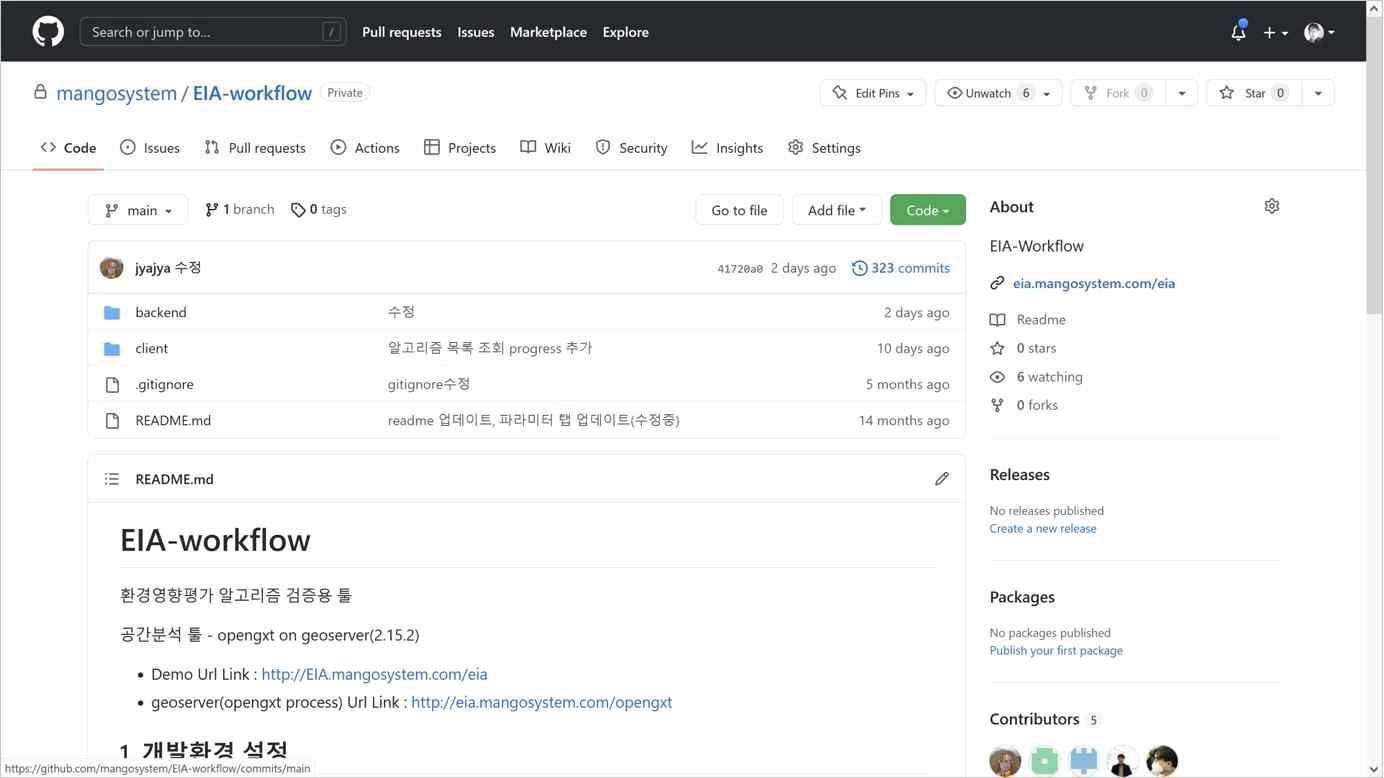Focus the Search or jump to field
The height and width of the screenshot is (778, 1384).
click(213, 32)
